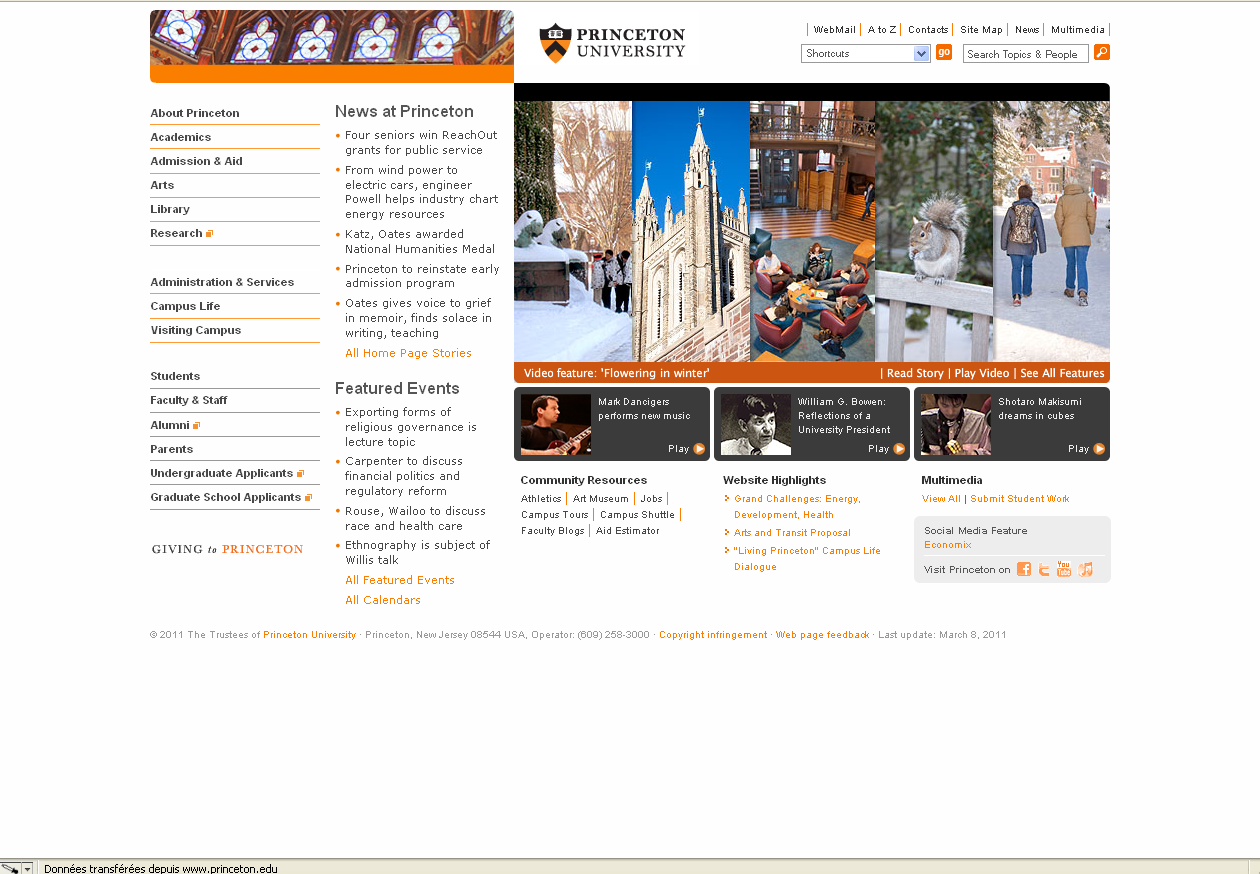
Task: Open Web page feedback link in footer
Action: 822,635
